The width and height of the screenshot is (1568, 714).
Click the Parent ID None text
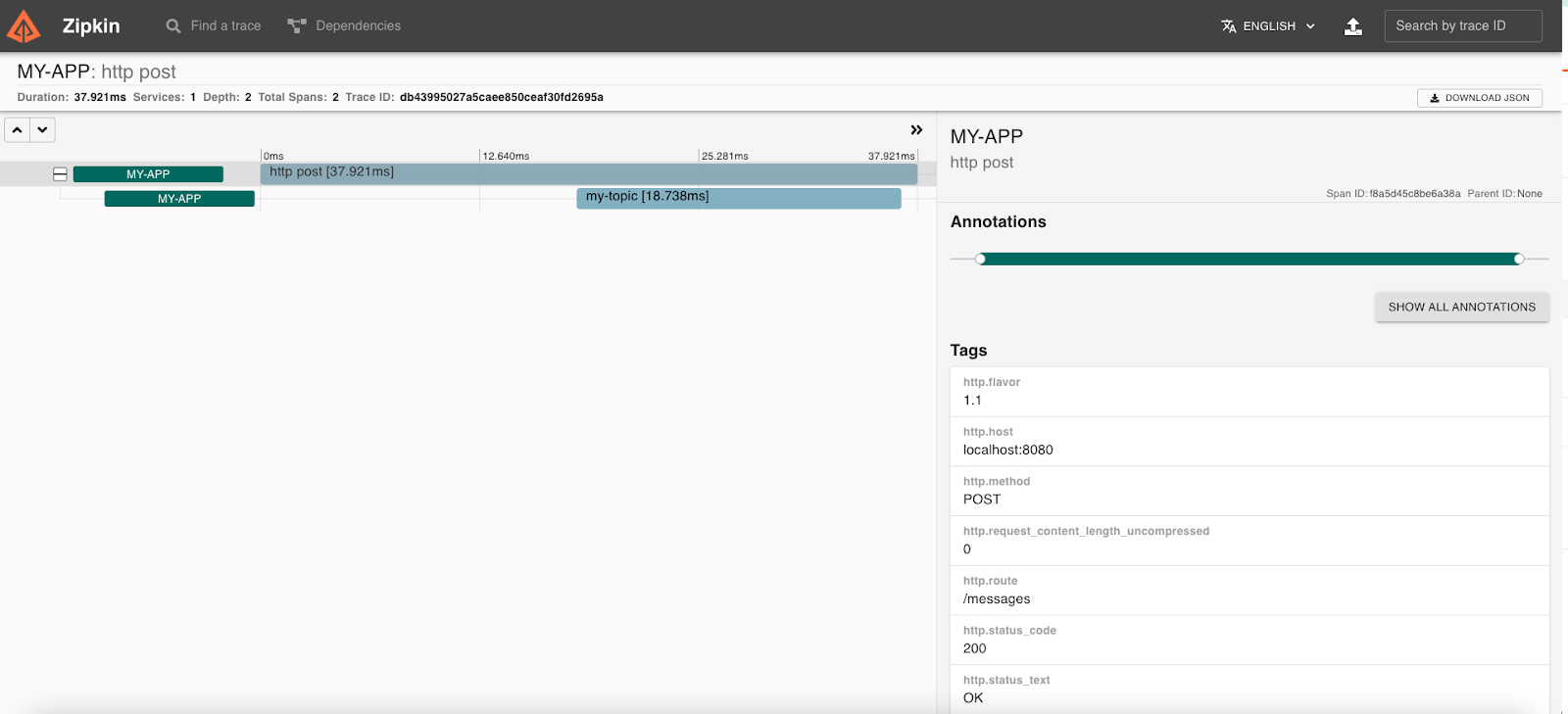[1505, 194]
